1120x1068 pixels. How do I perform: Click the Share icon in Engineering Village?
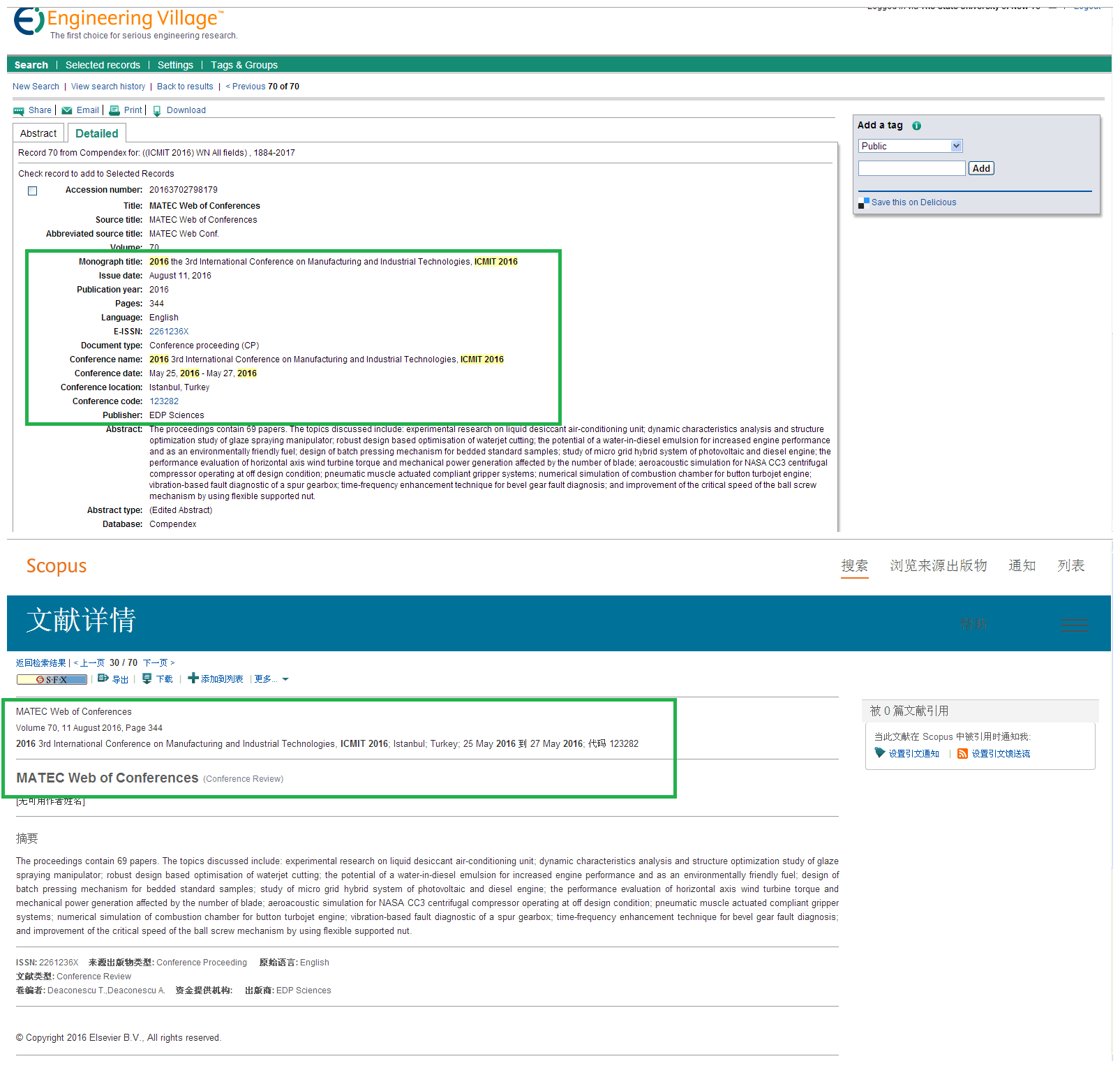18,111
